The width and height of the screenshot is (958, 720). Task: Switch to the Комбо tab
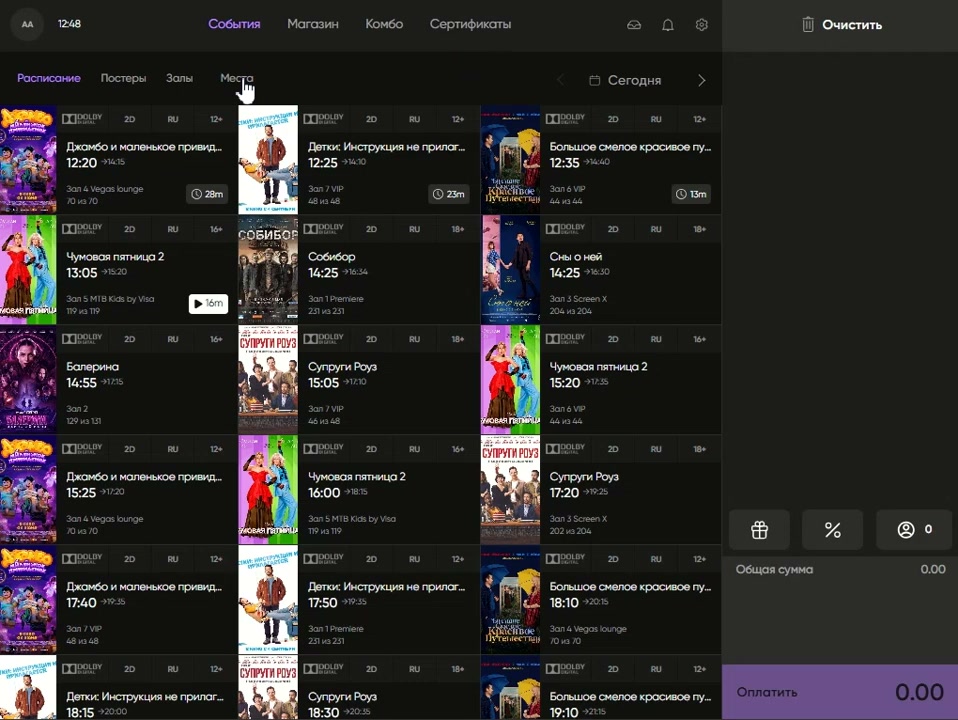[x=384, y=24]
